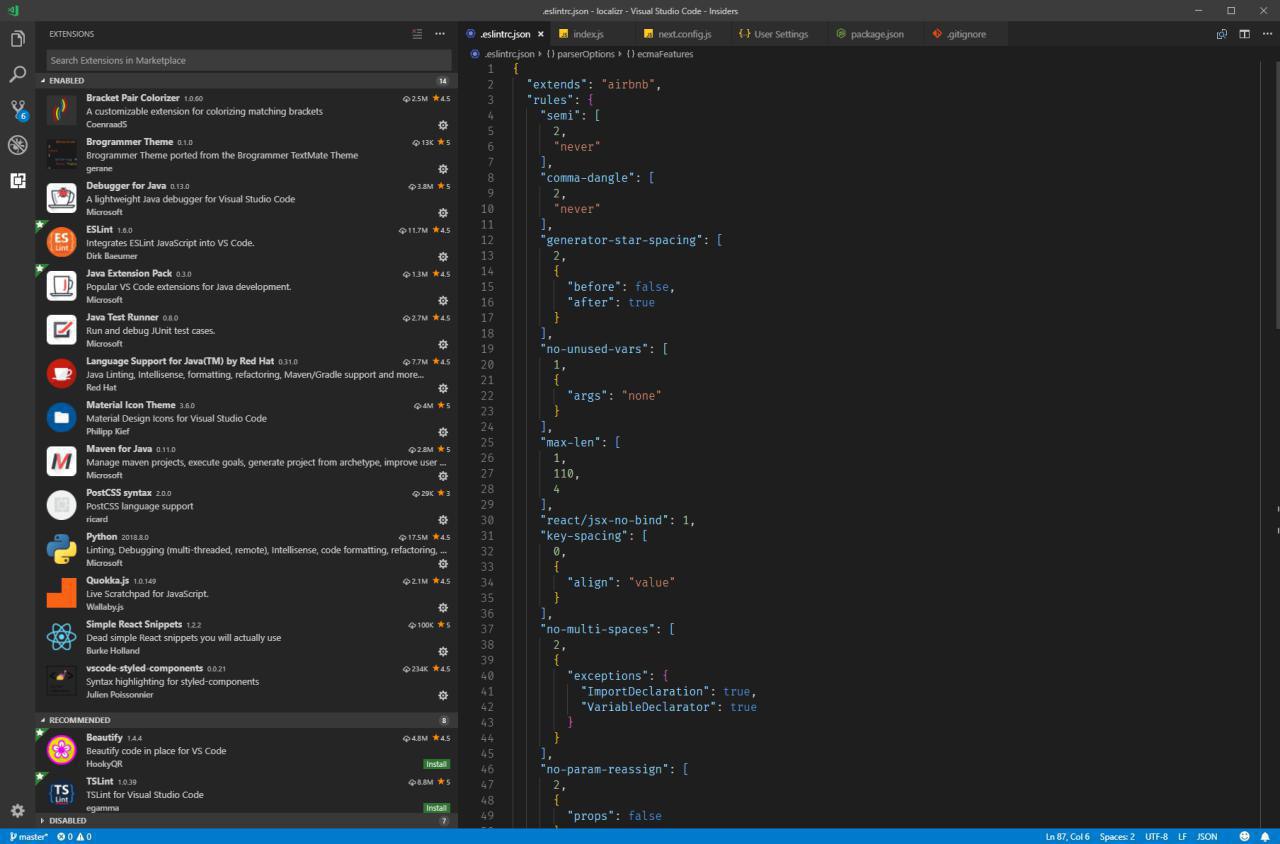Viewport: 1280px width, 844px height.
Task: Switch to the index.js tab
Action: click(588, 34)
